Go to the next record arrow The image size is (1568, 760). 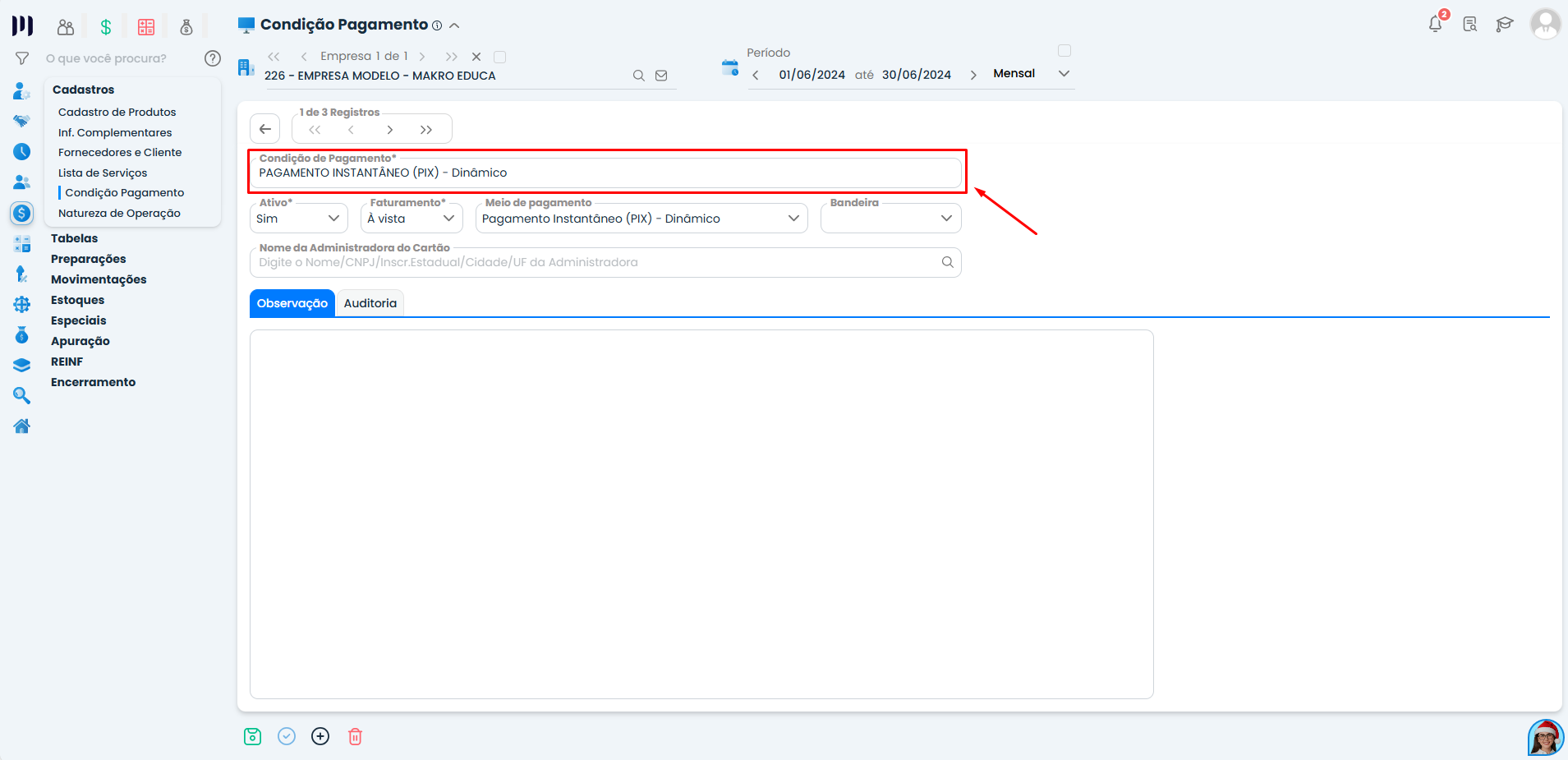tap(390, 130)
